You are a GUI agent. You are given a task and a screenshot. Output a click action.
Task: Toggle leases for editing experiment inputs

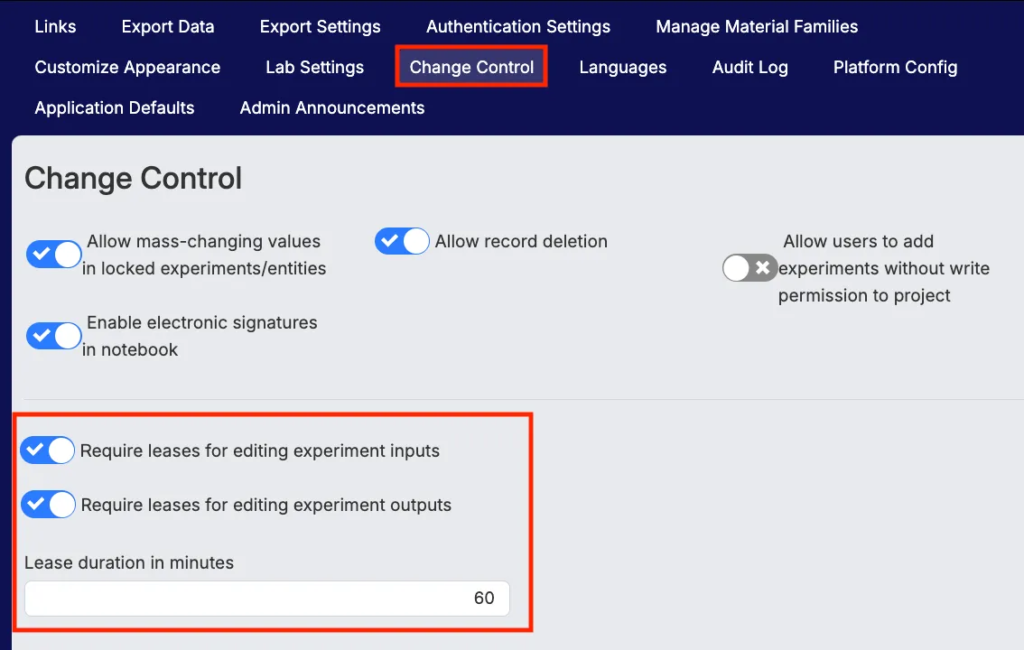click(x=47, y=450)
